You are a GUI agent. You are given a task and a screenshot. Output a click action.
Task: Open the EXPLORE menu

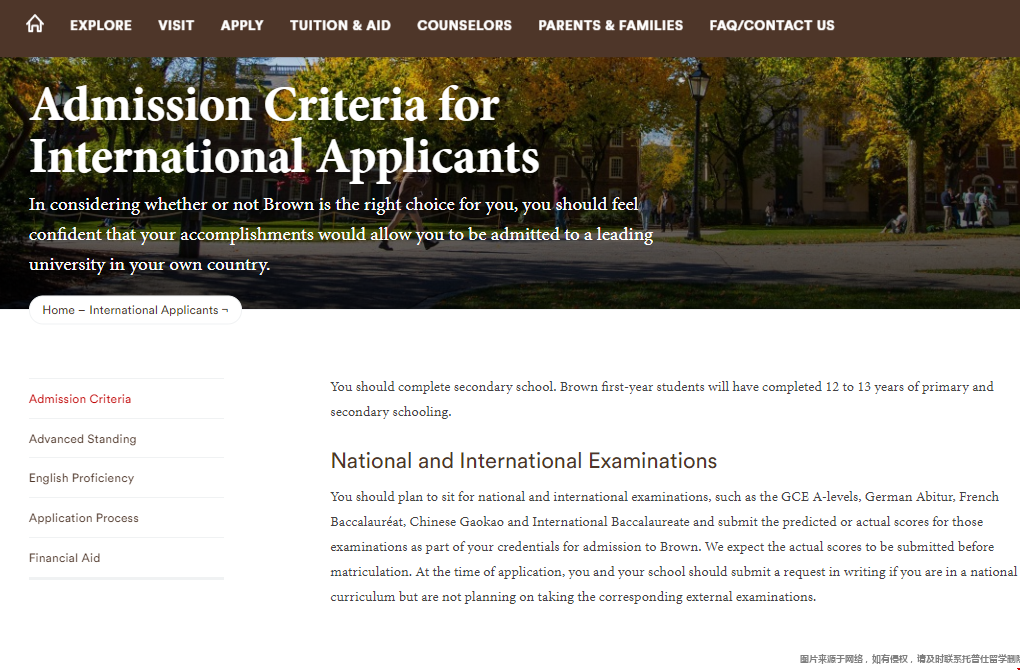click(x=100, y=25)
